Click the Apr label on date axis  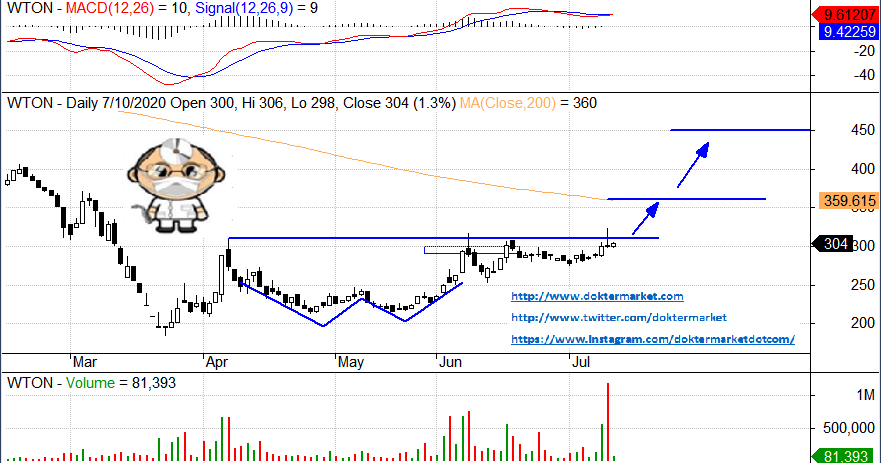[x=217, y=362]
